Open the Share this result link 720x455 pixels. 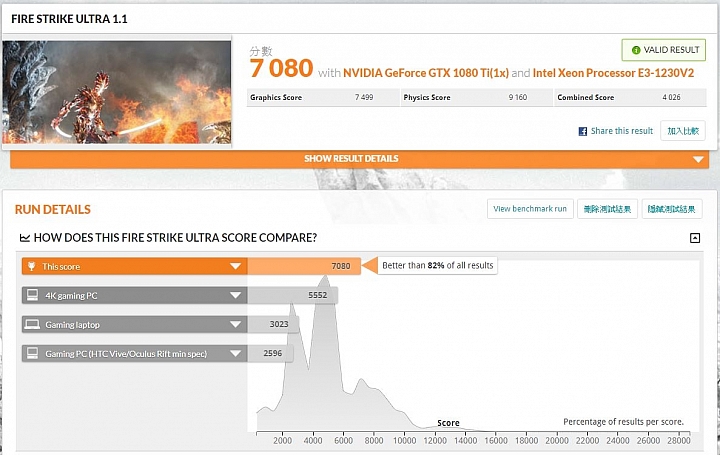click(622, 131)
